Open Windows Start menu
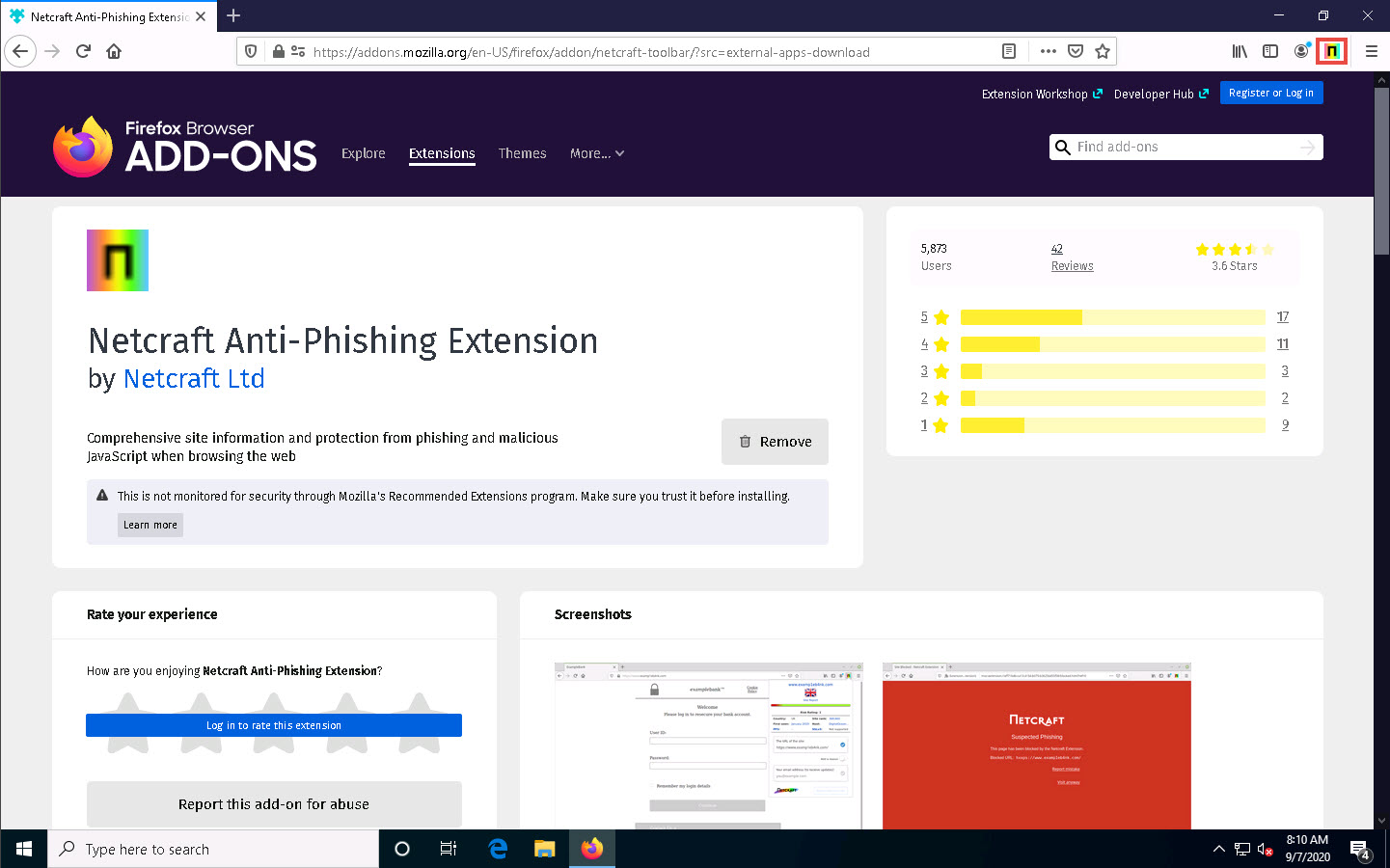1390x868 pixels. (23, 849)
